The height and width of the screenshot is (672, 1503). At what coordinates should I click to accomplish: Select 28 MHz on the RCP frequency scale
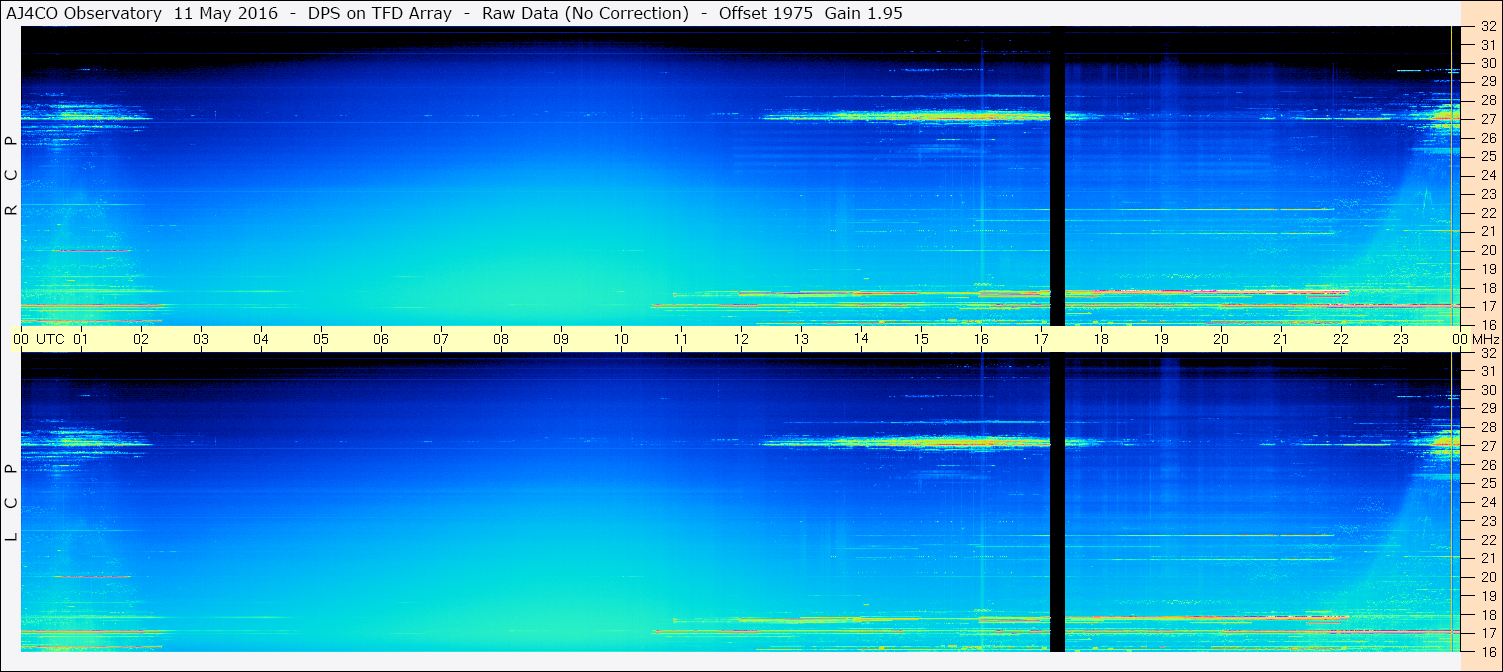click(x=1487, y=100)
